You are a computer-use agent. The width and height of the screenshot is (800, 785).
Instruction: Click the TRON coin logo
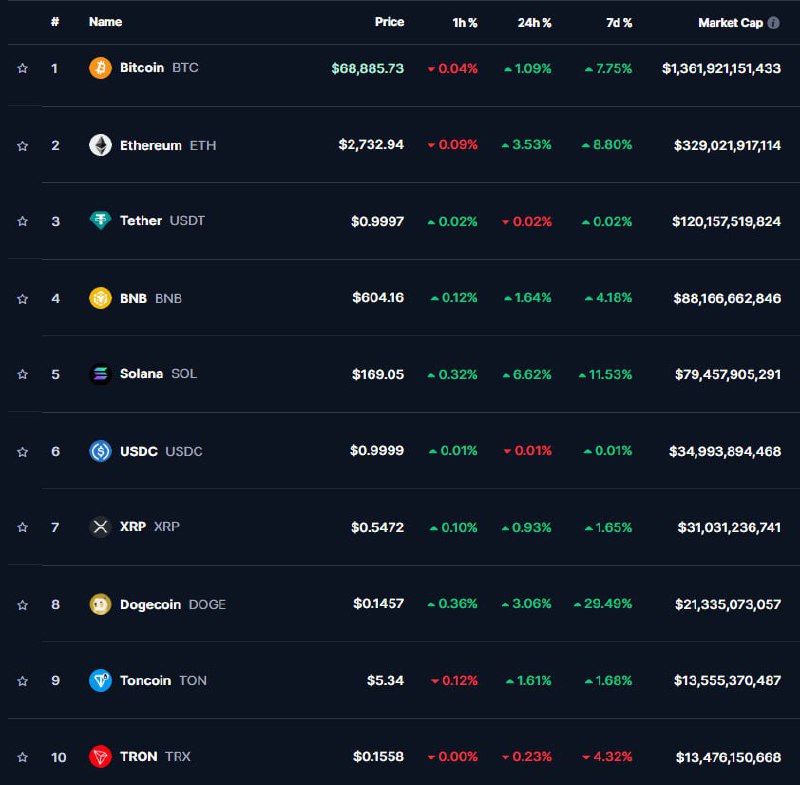click(x=100, y=756)
